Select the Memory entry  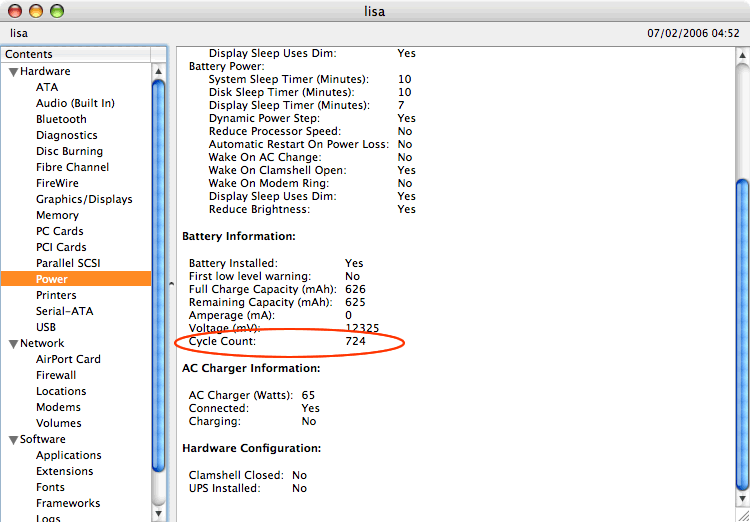pos(57,215)
